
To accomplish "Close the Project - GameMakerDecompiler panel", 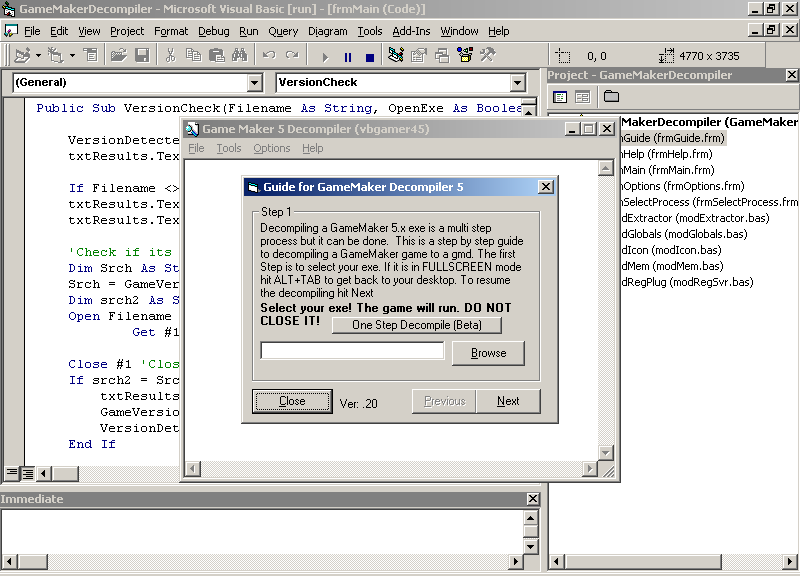I will pos(792,75).
